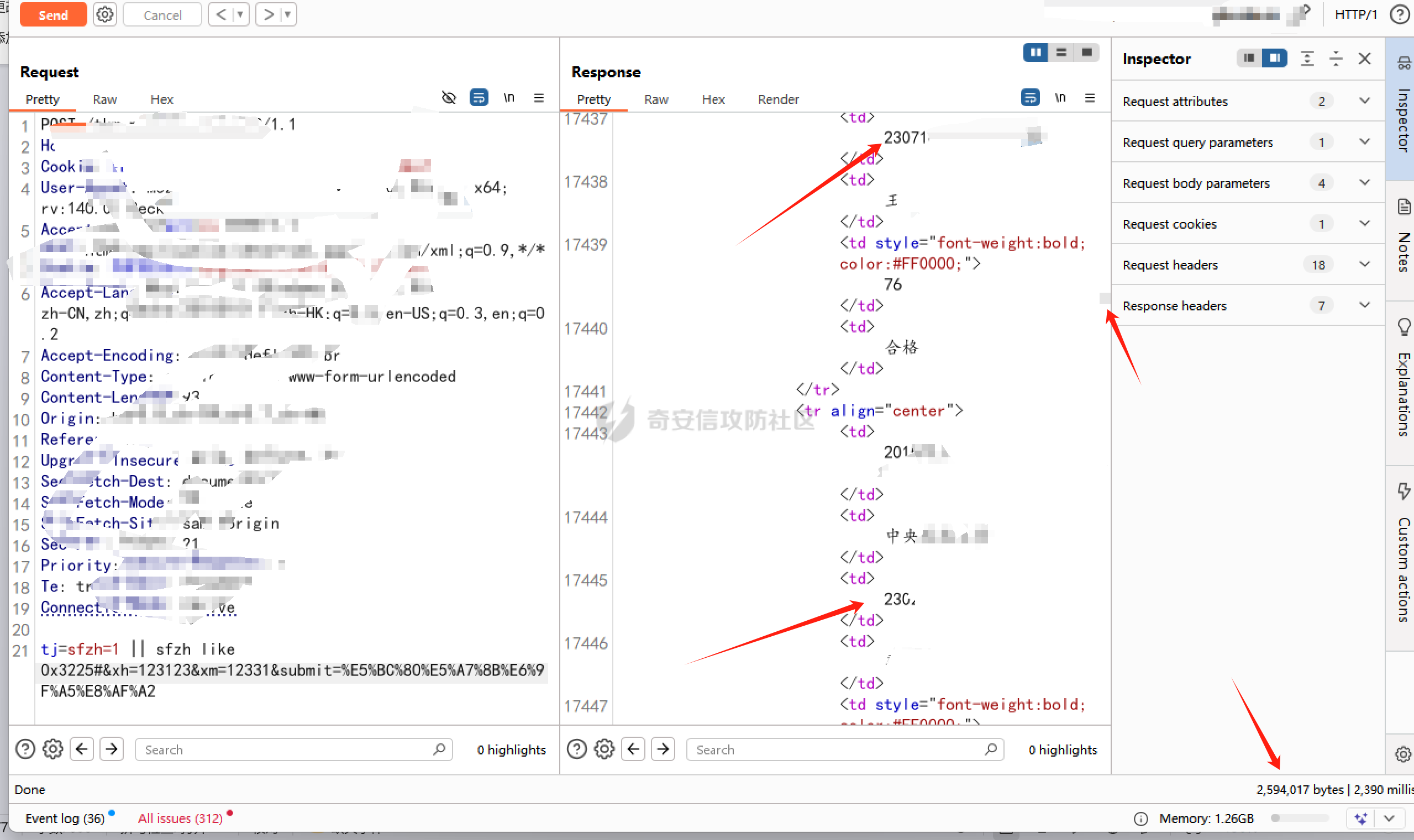Click the orange Send button

pyautogui.click(x=53, y=15)
